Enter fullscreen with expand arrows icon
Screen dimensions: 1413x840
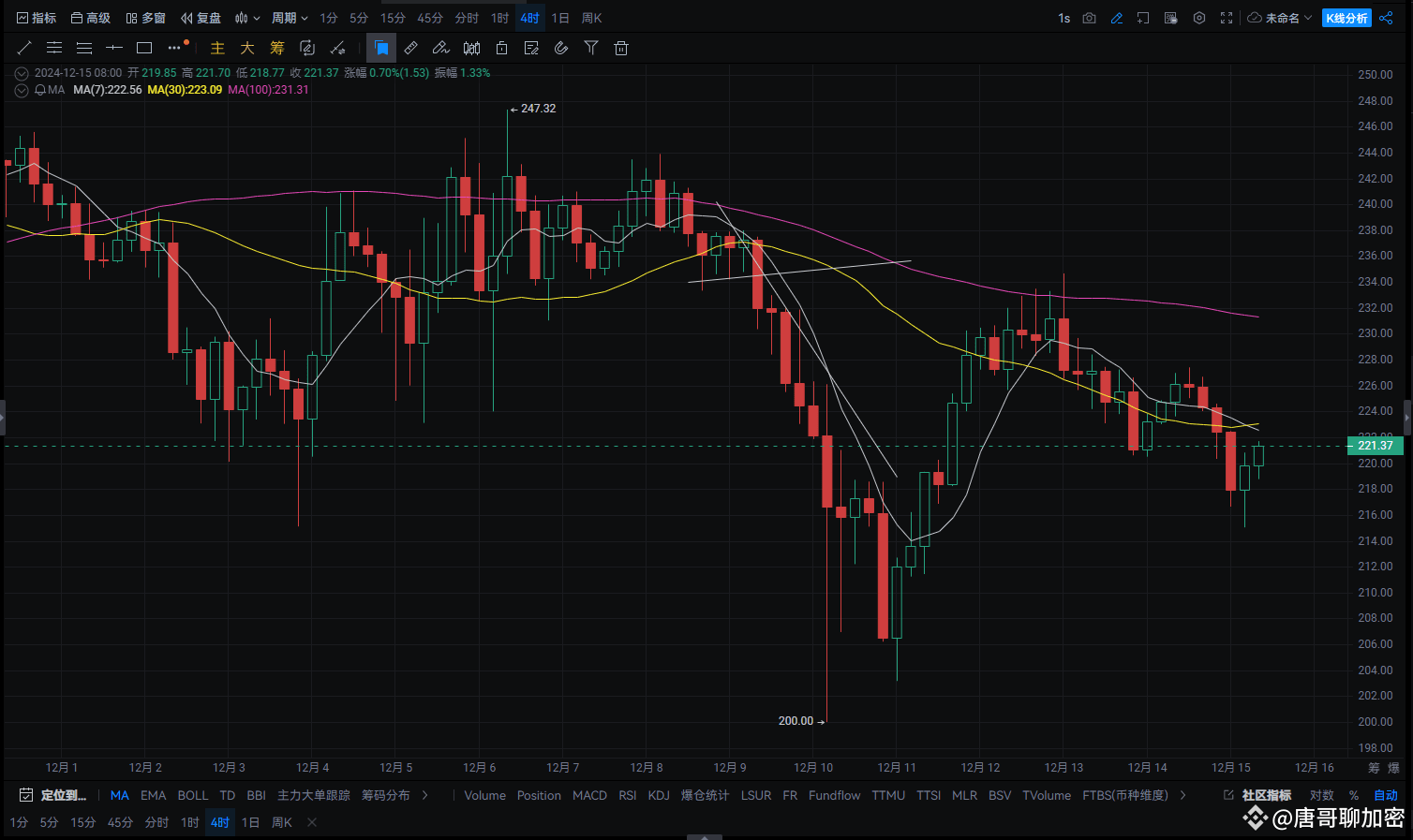click(1226, 18)
